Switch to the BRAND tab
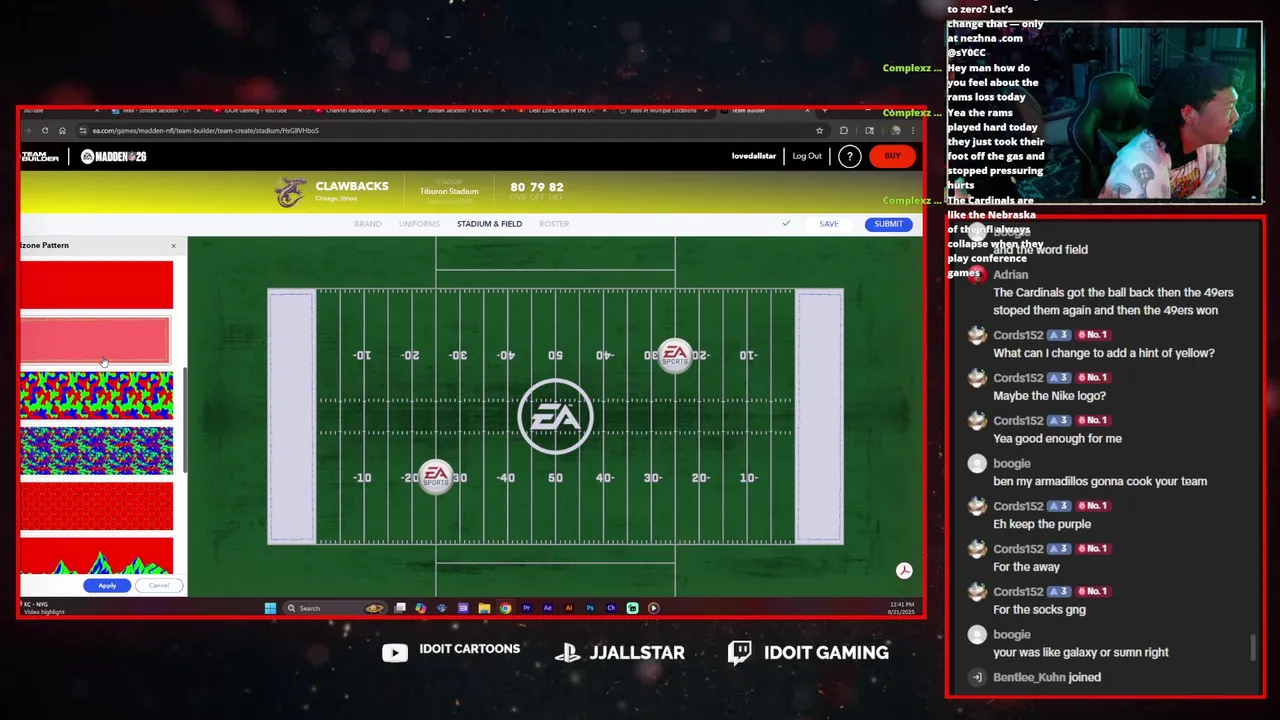This screenshot has height=720, width=1280. tap(368, 224)
